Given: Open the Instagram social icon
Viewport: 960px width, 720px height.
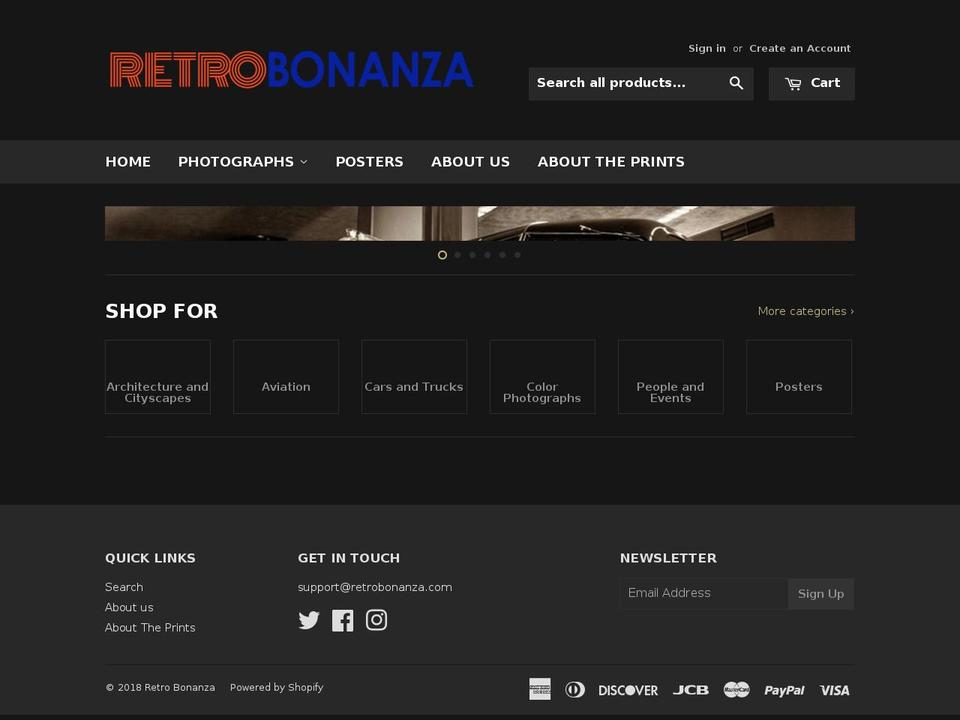Looking at the screenshot, I should coord(376,620).
